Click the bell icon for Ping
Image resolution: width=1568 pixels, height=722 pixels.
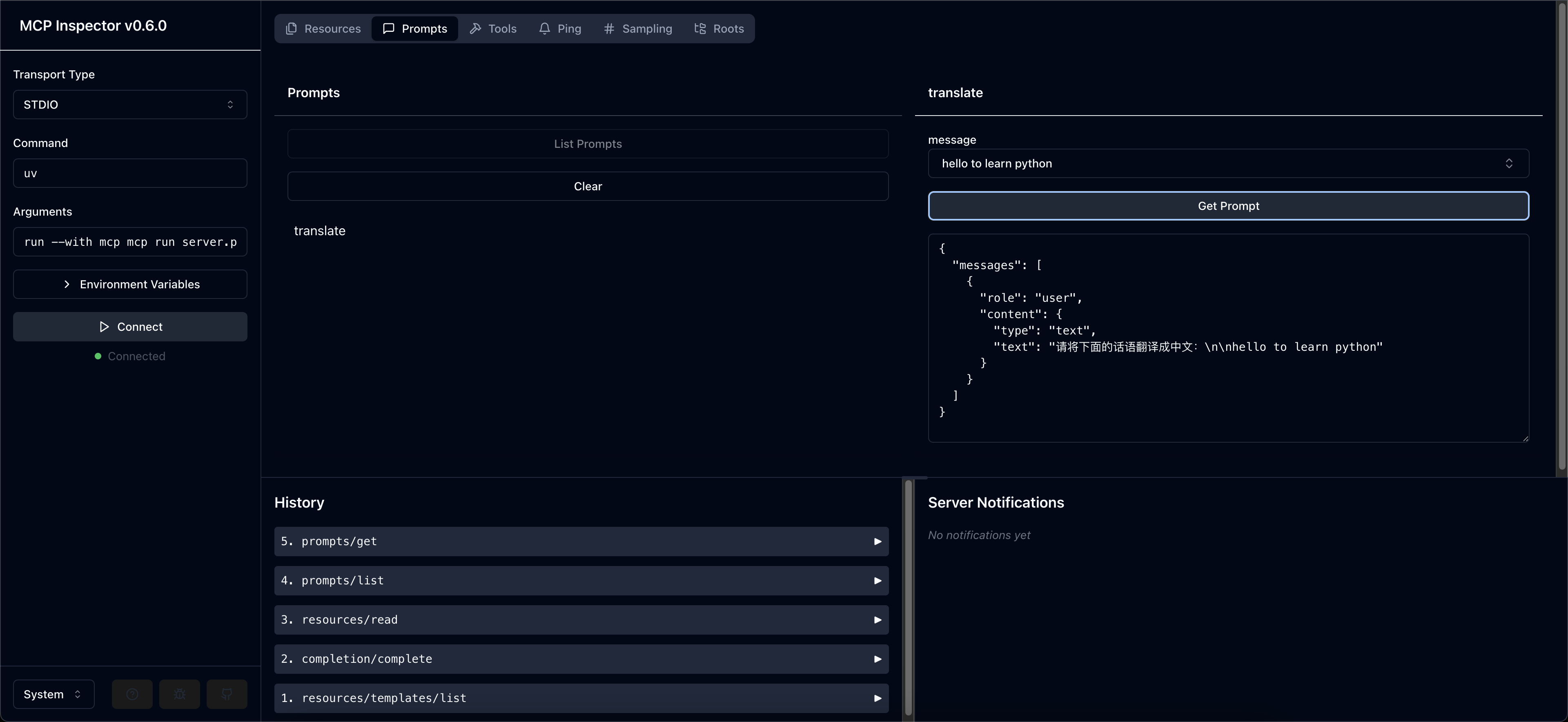tap(545, 29)
